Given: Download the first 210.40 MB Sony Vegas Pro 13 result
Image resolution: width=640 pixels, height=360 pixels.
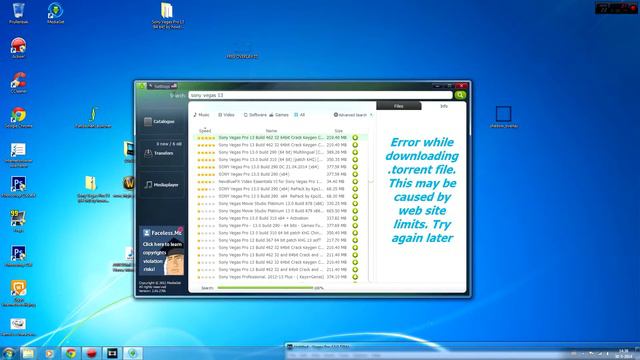Looking at the screenshot, I should pos(355,138).
